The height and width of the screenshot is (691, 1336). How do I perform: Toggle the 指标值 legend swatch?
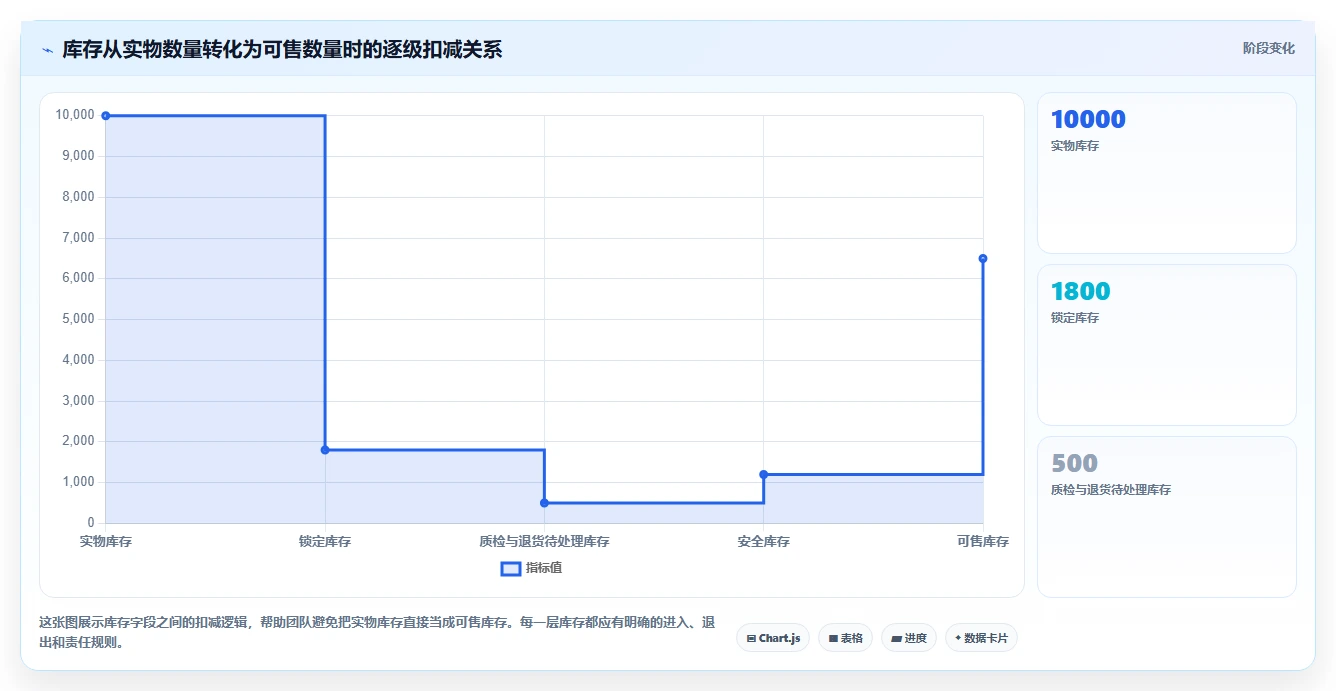pyautogui.click(x=510, y=568)
